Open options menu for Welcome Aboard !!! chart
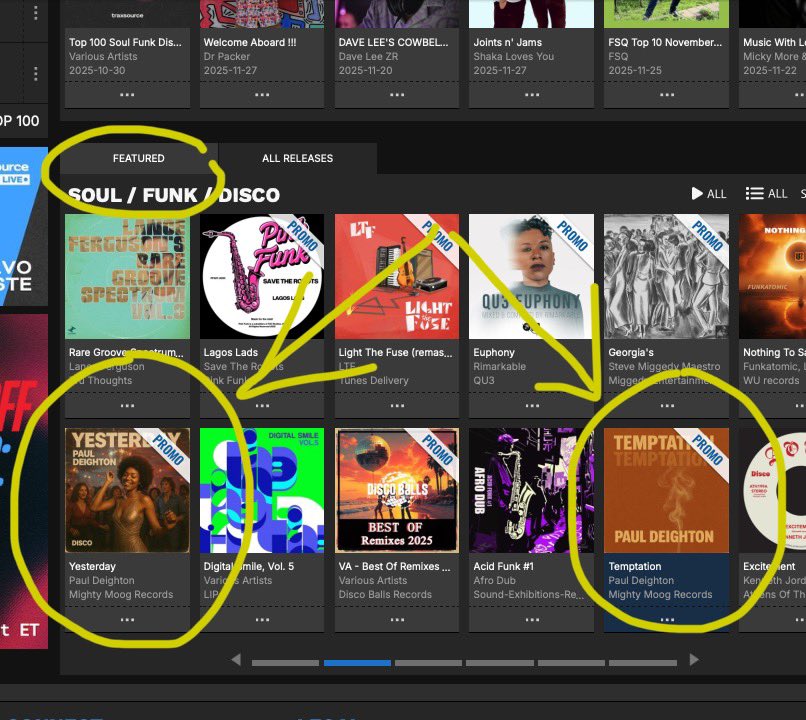Image resolution: width=806 pixels, height=720 pixels. (262, 95)
